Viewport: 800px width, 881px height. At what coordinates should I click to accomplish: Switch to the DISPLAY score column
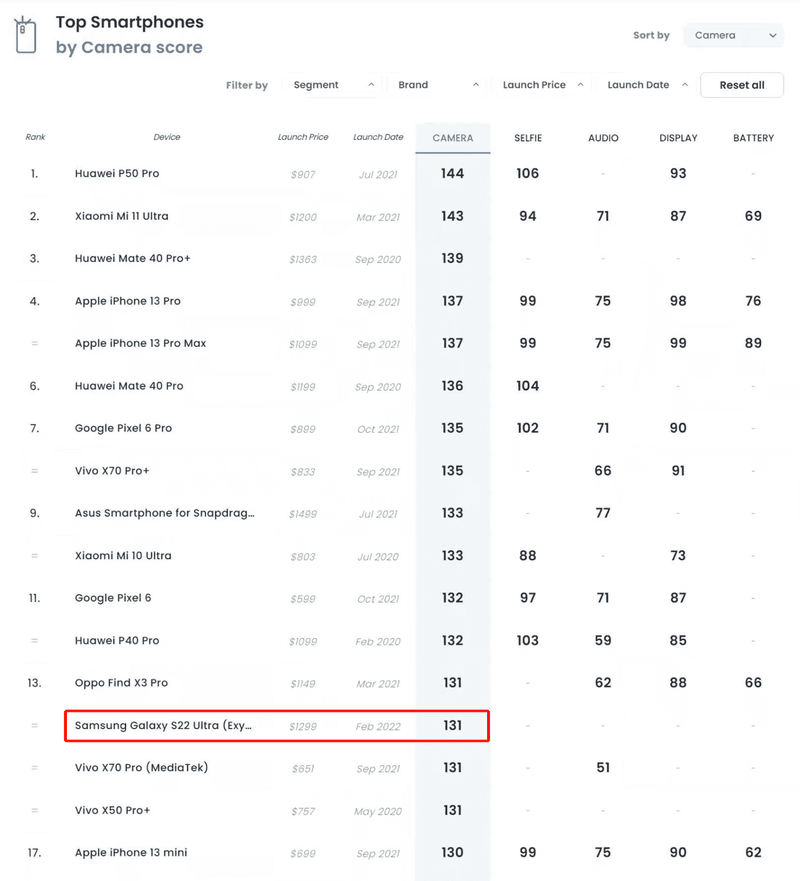click(677, 138)
